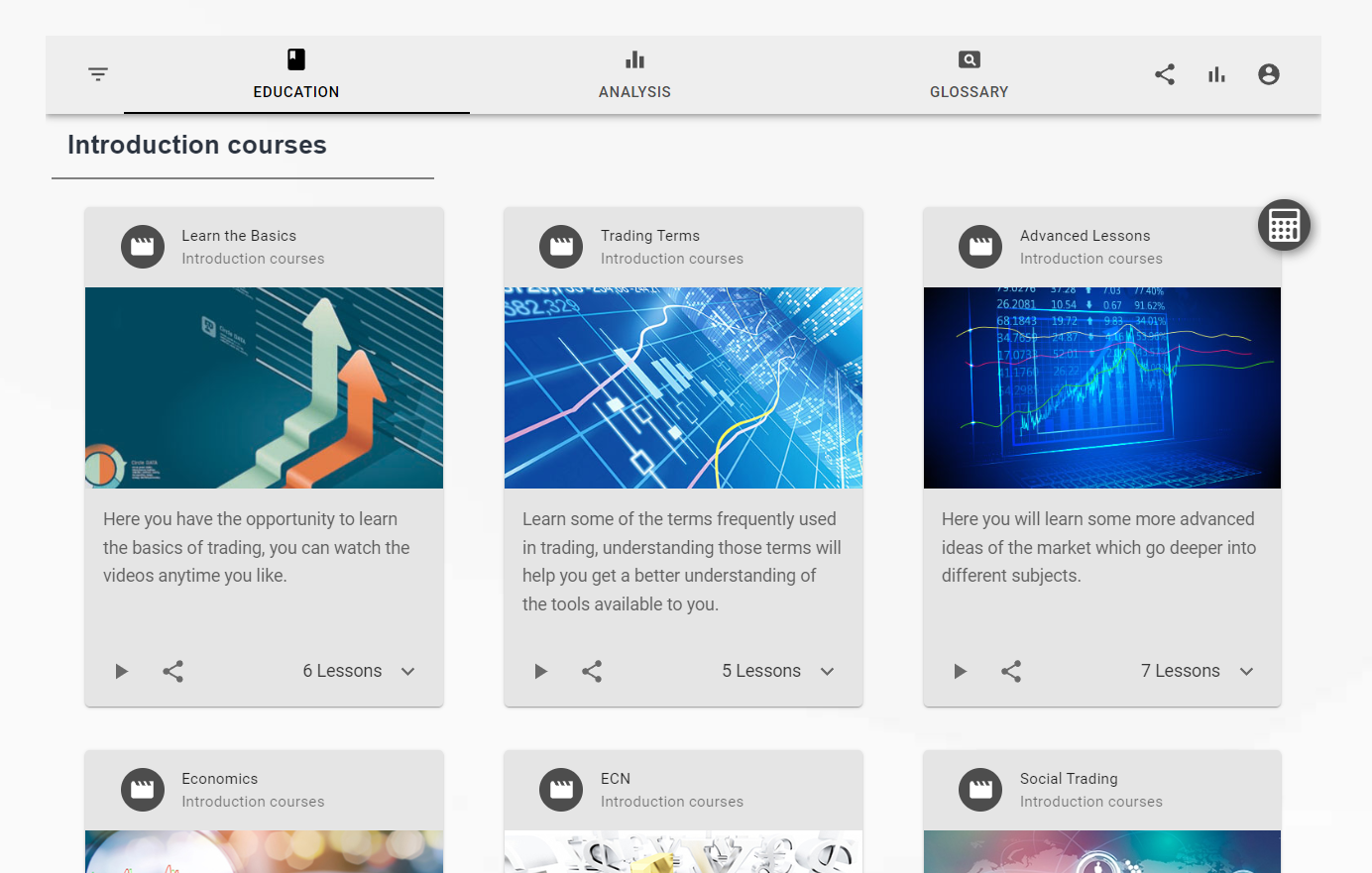1372x873 pixels.
Task: Expand the 7 Lessons chevron
Action: click(1246, 671)
